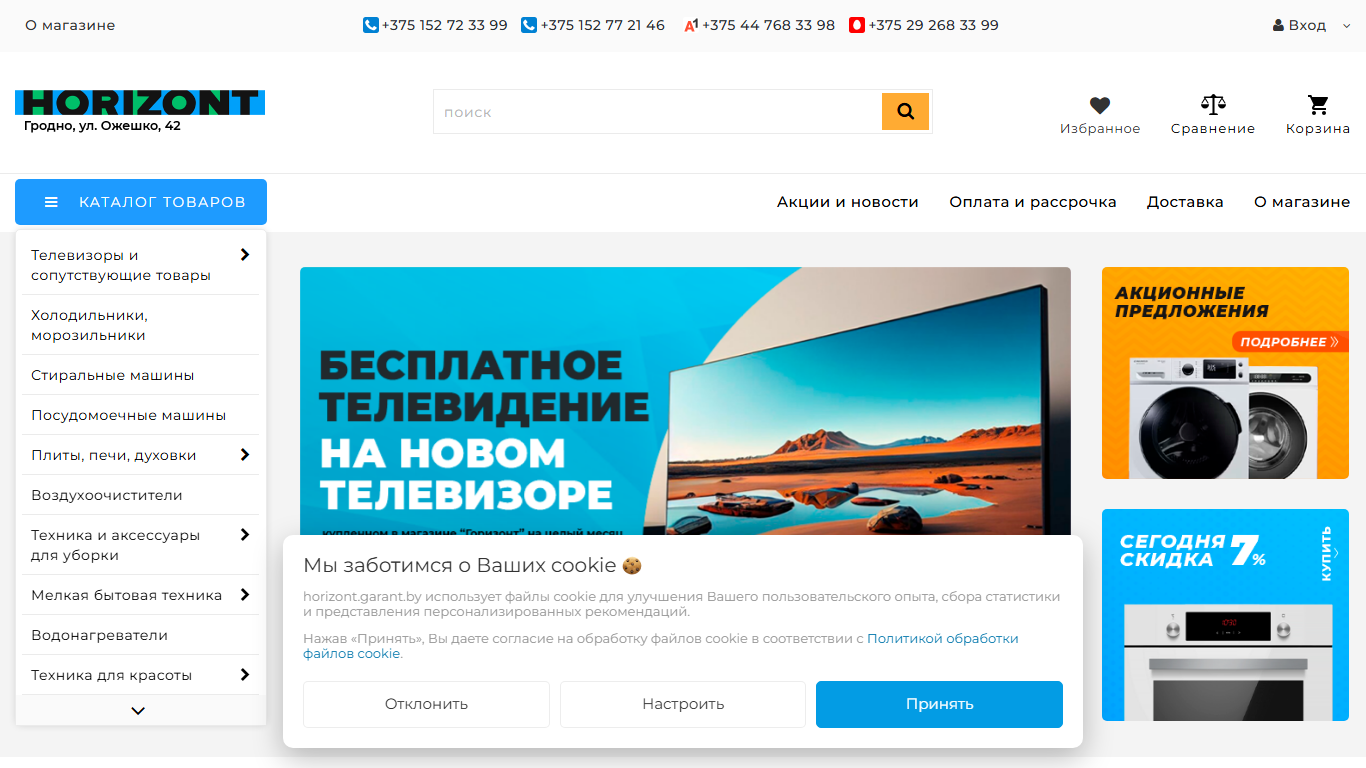Click the user icon next to Вход

click(1278, 25)
